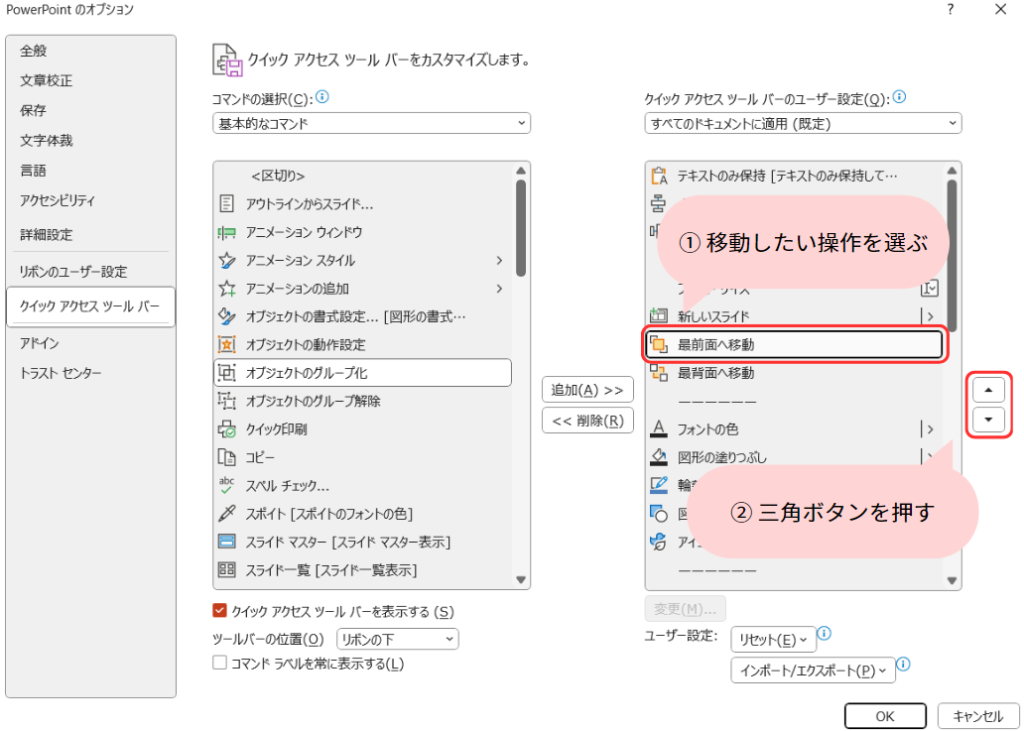The image size is (1024, 731).
Task: Click the outline-to-slides icon (アウトラインからスライド)
Action: 227,204
